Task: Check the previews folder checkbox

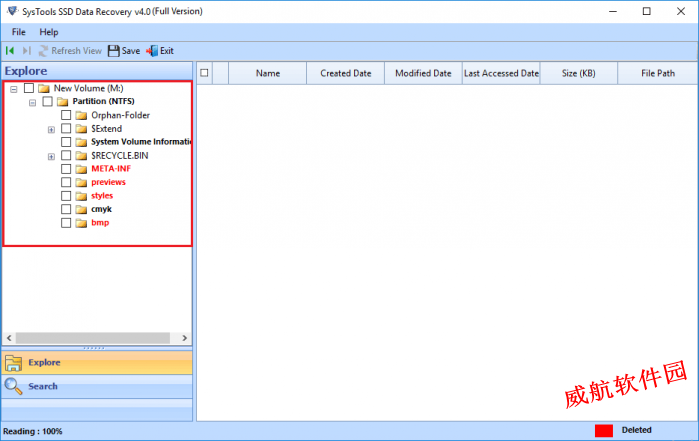Action: [66, 182]
